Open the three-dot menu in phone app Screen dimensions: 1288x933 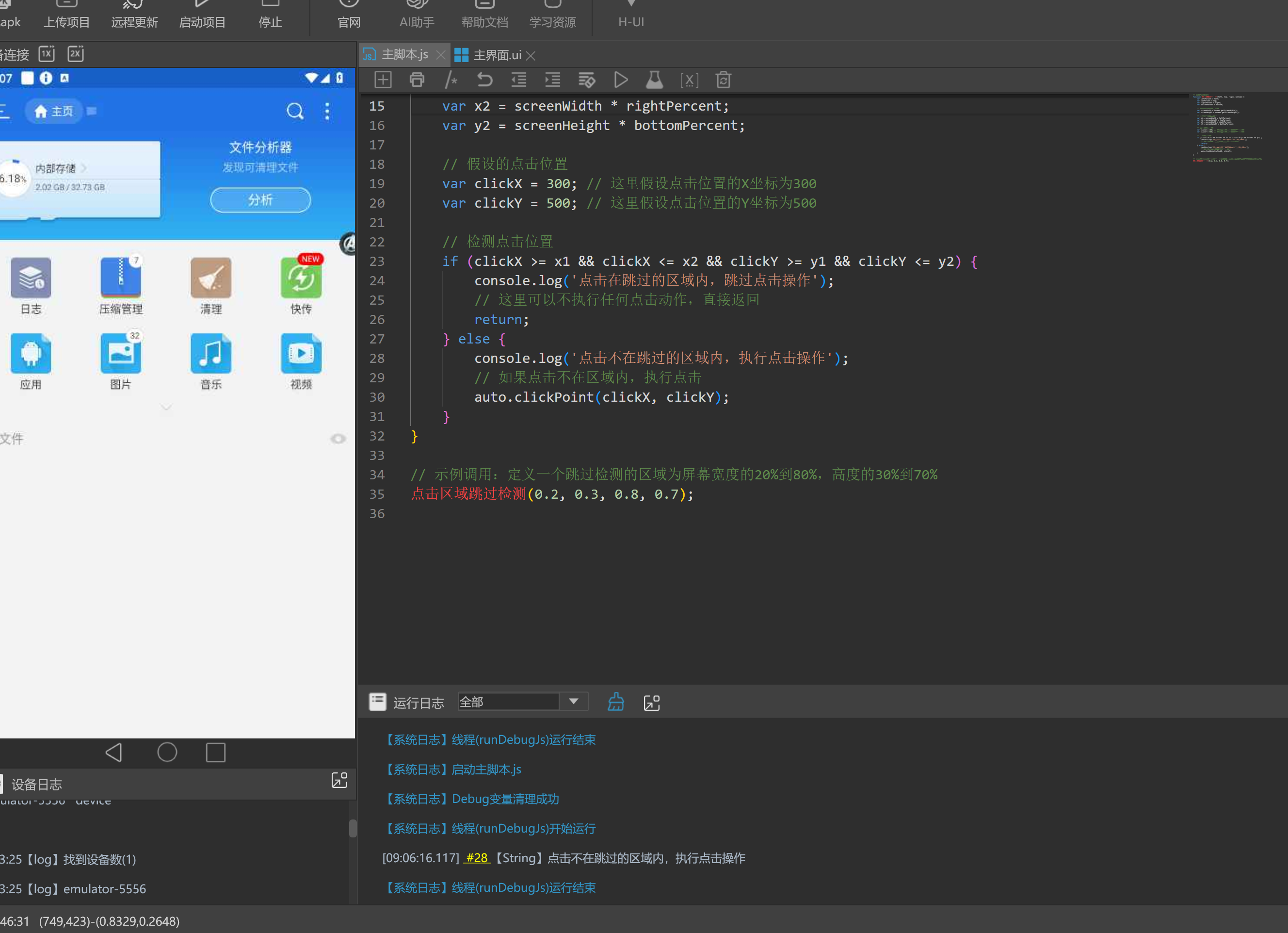pyautogui.click(x=327, y=111)
